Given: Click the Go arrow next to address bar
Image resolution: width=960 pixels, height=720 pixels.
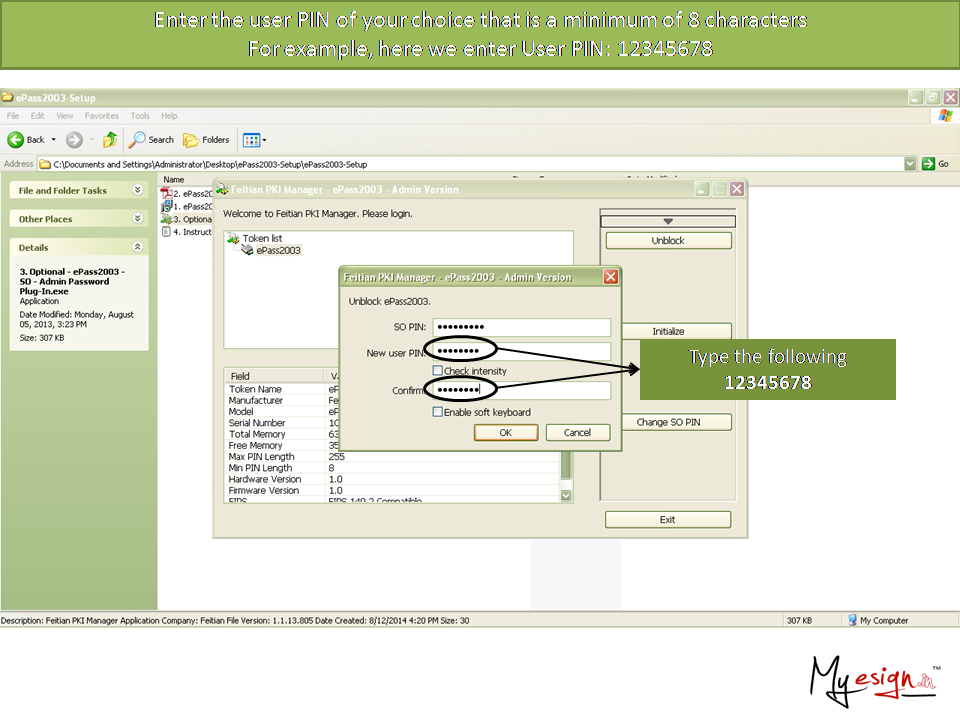Looking at the screenshot, I should [x=929, y=164].
